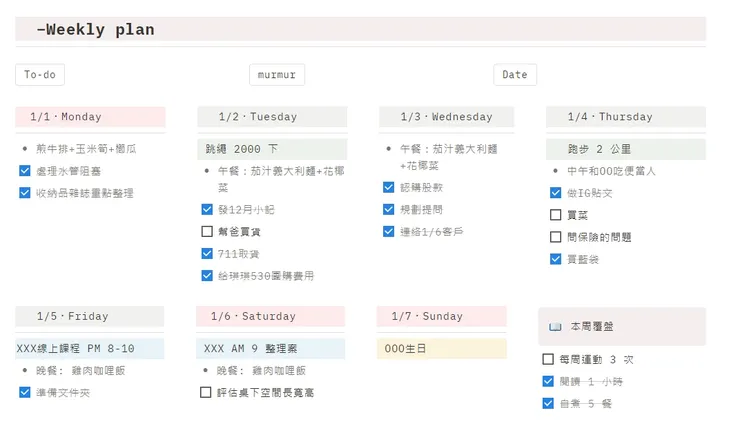Uncheck the 自煮 5 餐 checkbox
The image size is (740, 440).
click(x=548, y=403)
